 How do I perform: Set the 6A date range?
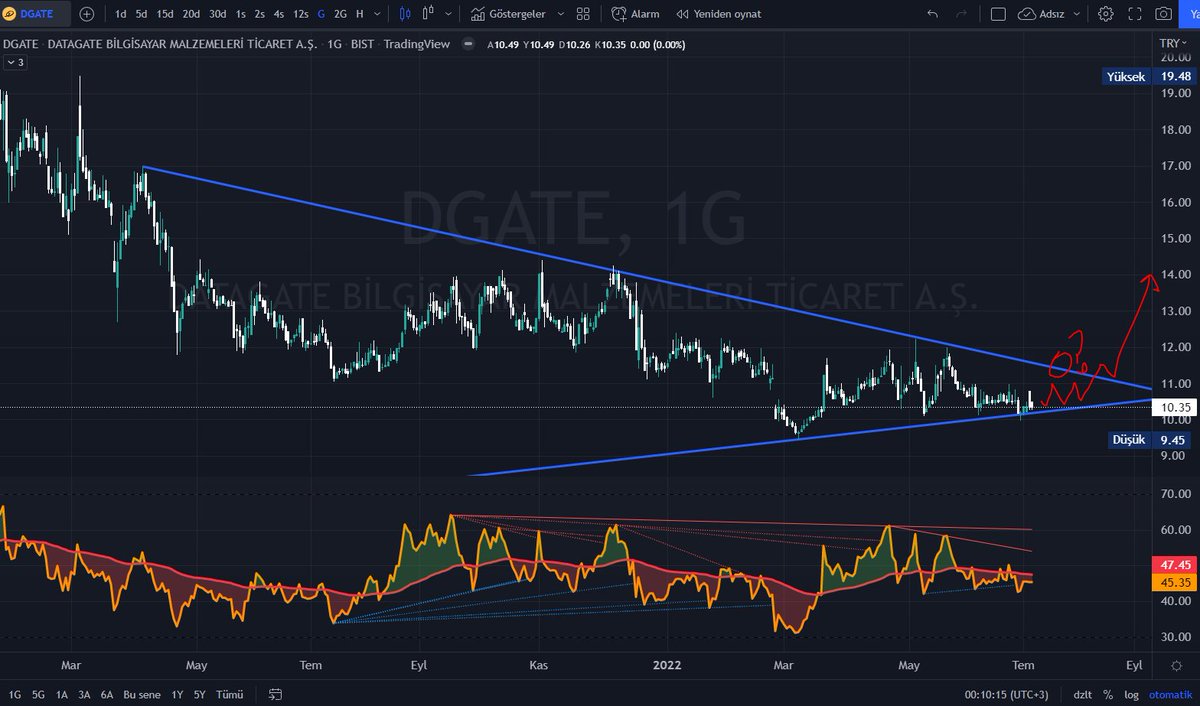(x=106, y=694)
